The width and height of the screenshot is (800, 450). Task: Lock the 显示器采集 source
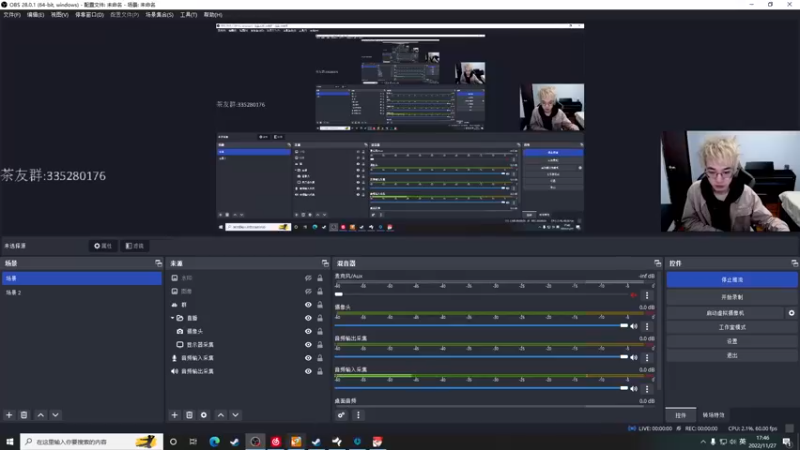click(x=320, y=344)
